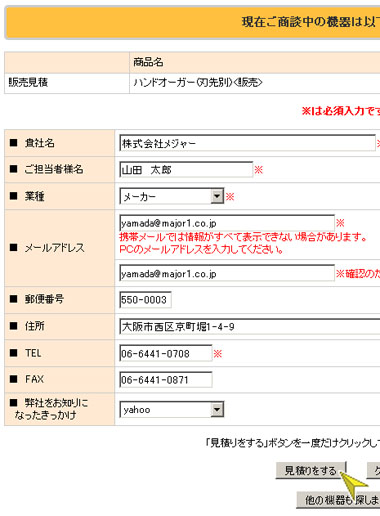Click the 郵便番号 field 550-0003
This screenshot has width=380, height=516.
point(145,300)
